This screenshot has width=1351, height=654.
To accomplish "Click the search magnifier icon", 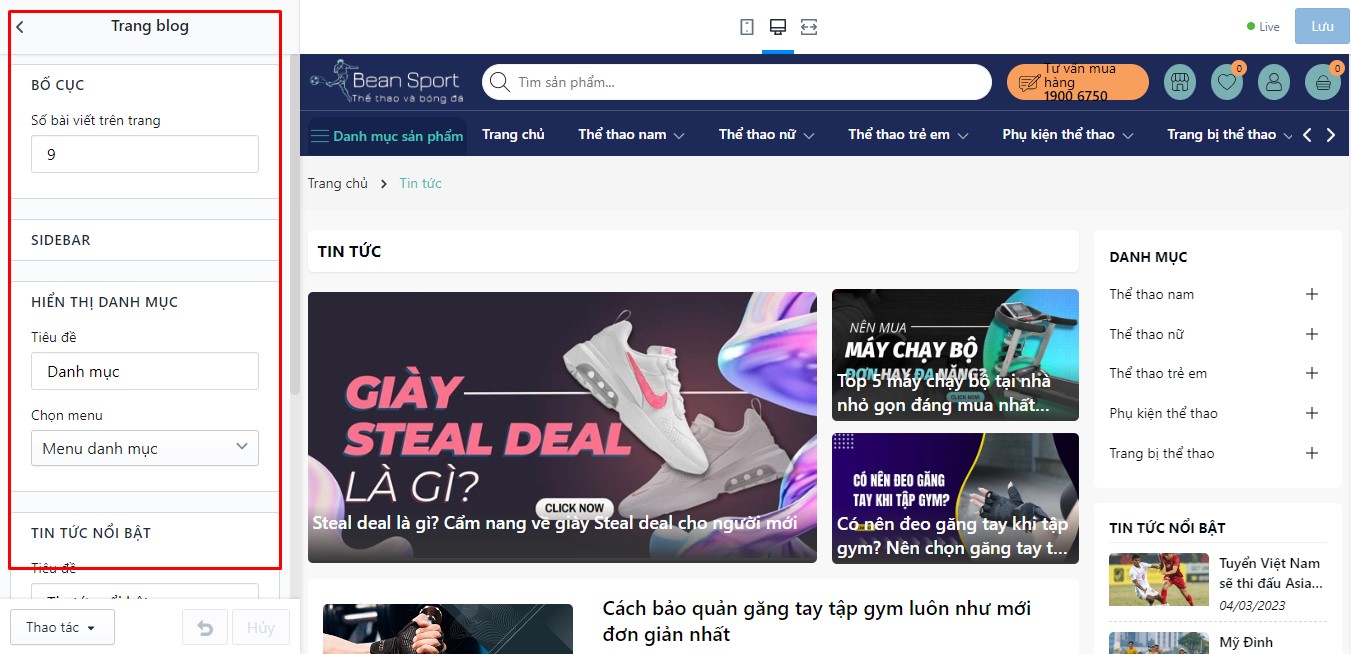I will 499,82.
